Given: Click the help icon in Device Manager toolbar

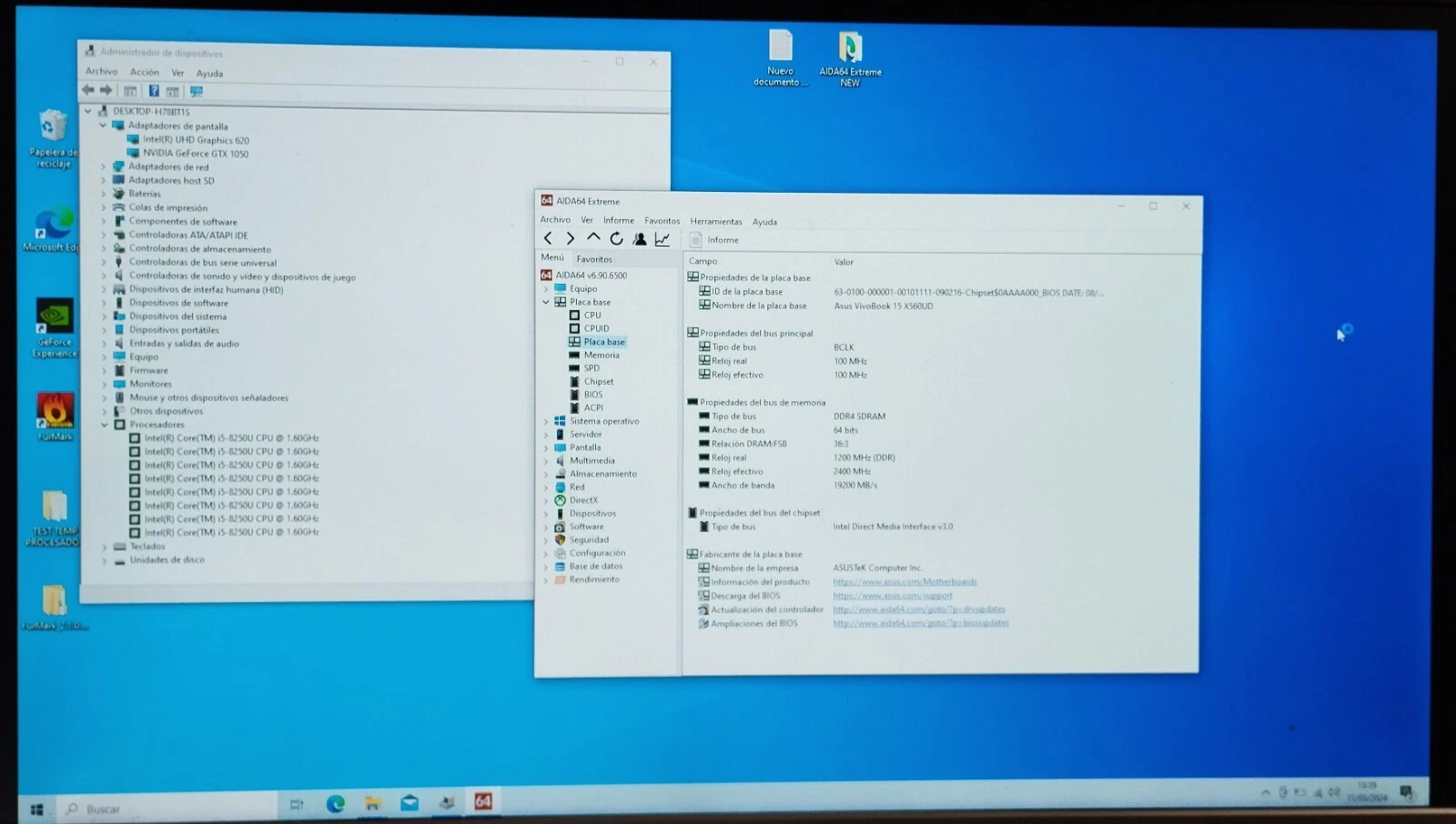Looking at the screenshot, I should [x=154, y=91].
